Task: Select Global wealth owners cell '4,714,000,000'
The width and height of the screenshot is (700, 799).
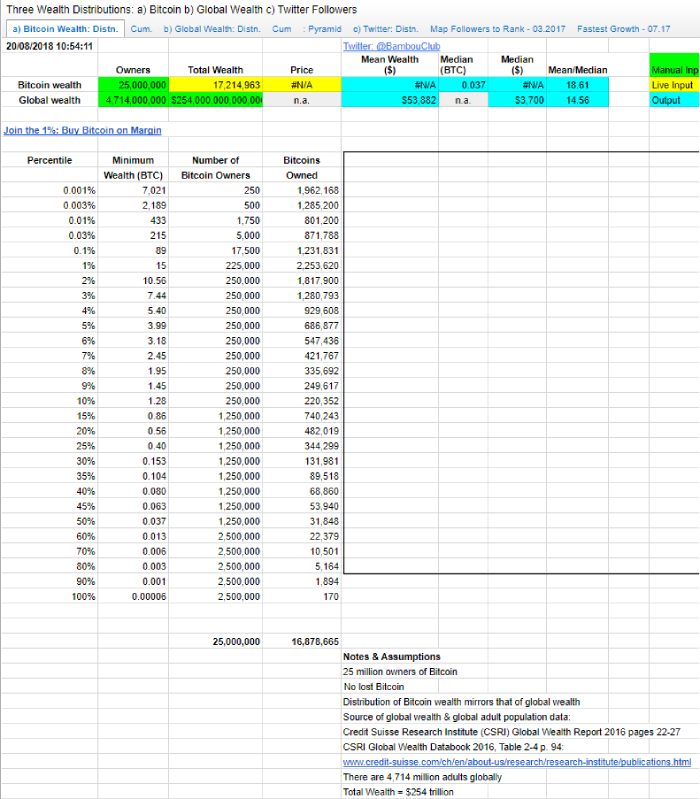Action: (133, 100)
